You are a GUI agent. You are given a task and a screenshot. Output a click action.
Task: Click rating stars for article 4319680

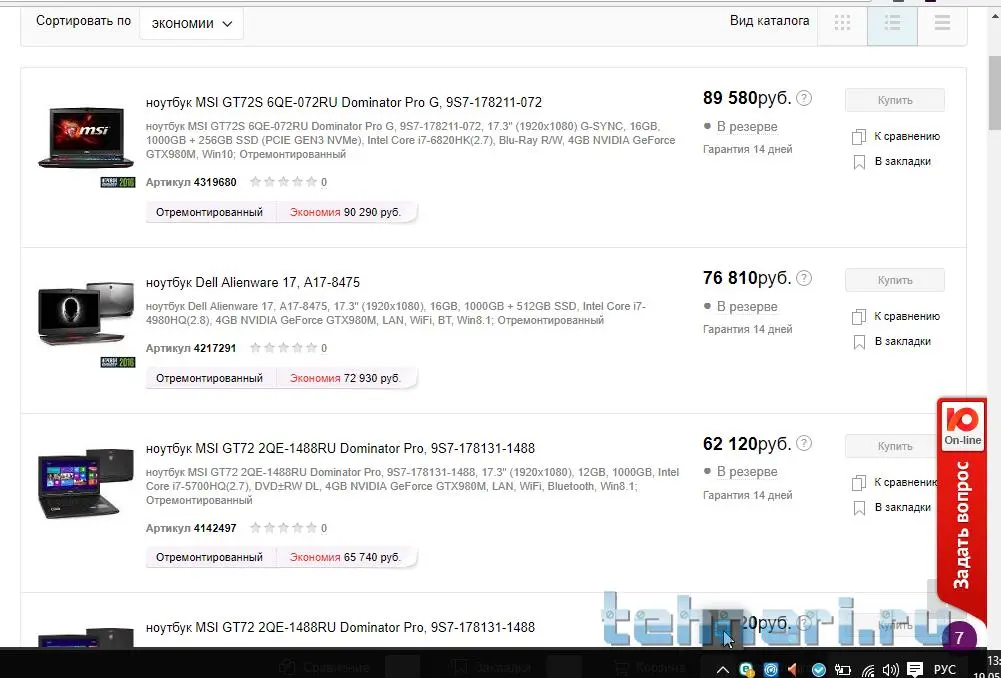tap(283, 182)
